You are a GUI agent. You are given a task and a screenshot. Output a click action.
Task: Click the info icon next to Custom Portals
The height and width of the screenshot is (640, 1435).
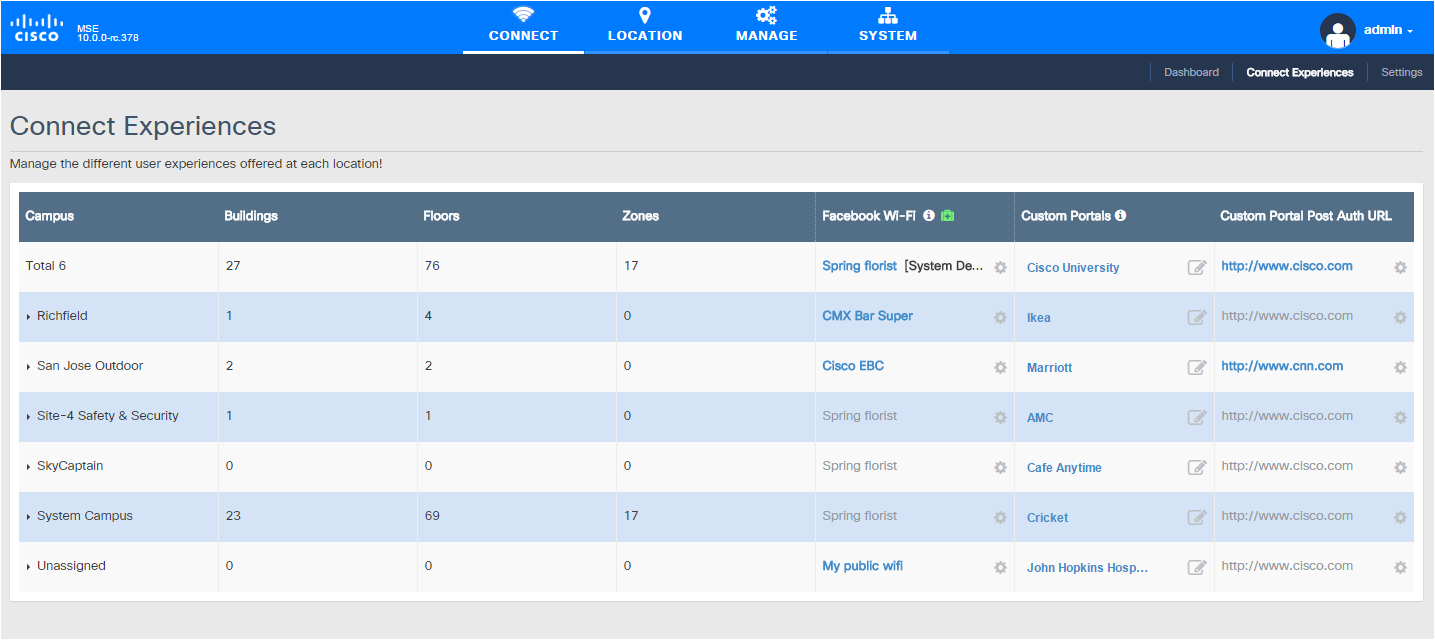1120,216
